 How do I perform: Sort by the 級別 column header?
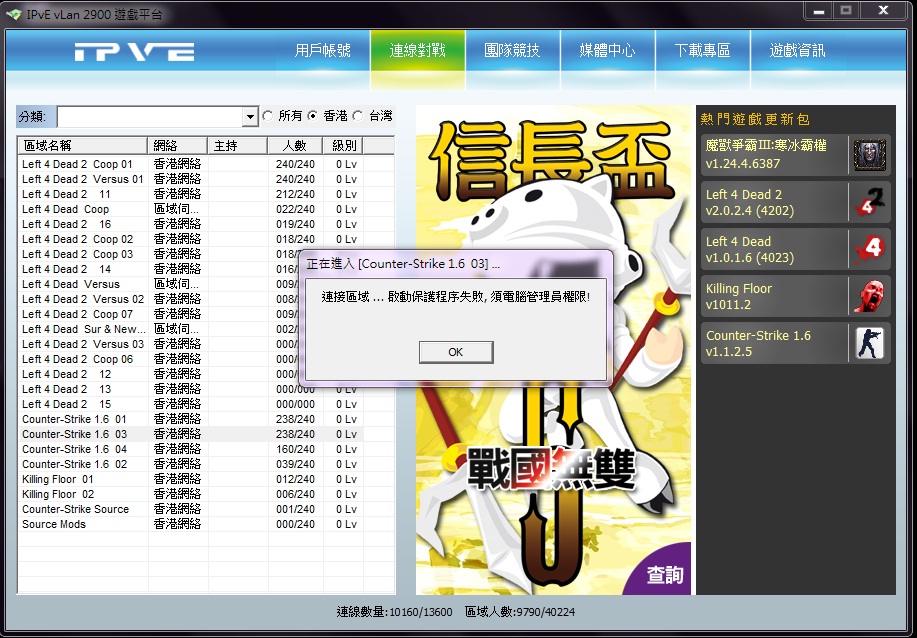[343, 145]
